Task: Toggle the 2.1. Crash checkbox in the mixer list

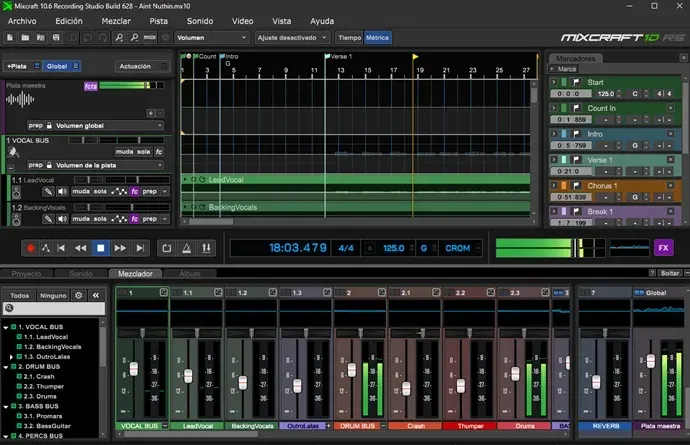Action: coord(19,376)
